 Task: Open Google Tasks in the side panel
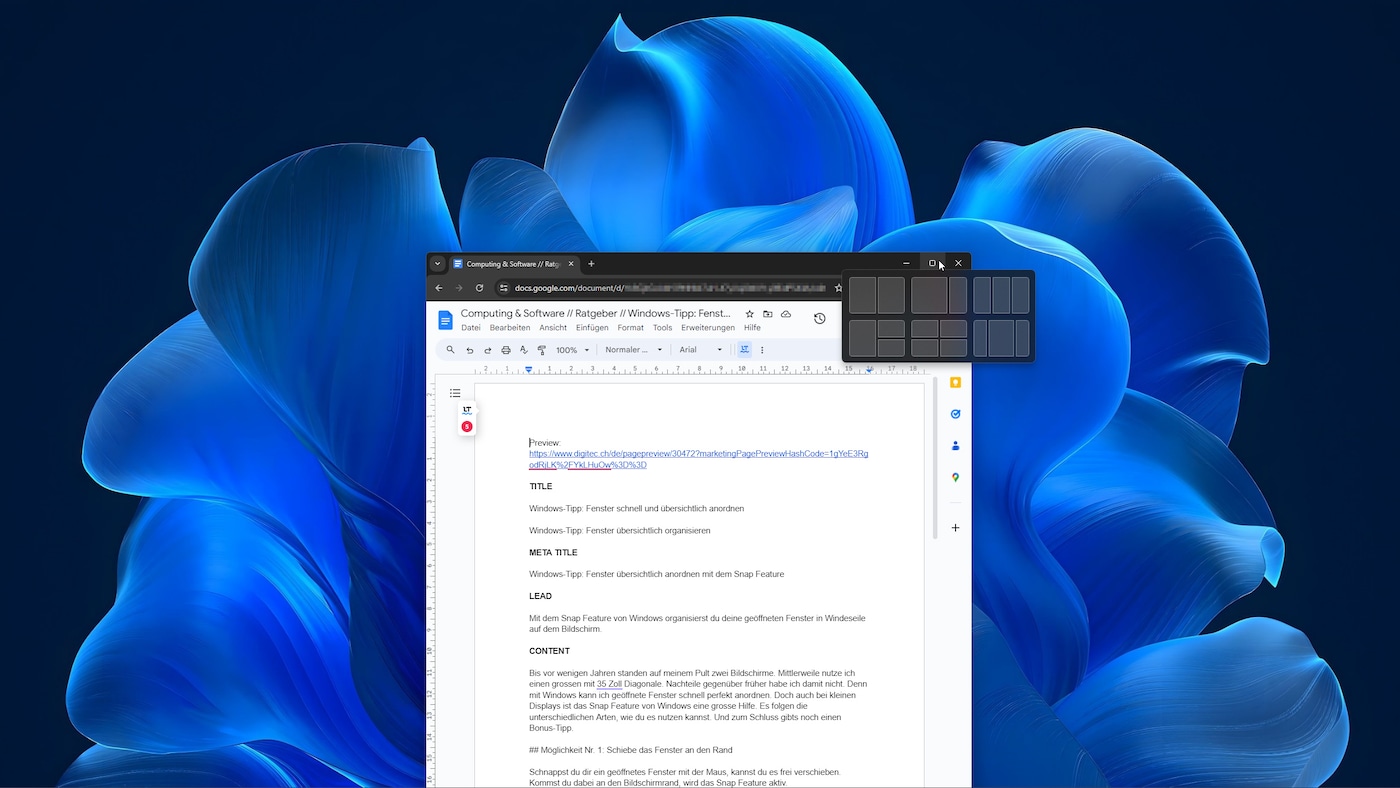click(x=955, y=414)
